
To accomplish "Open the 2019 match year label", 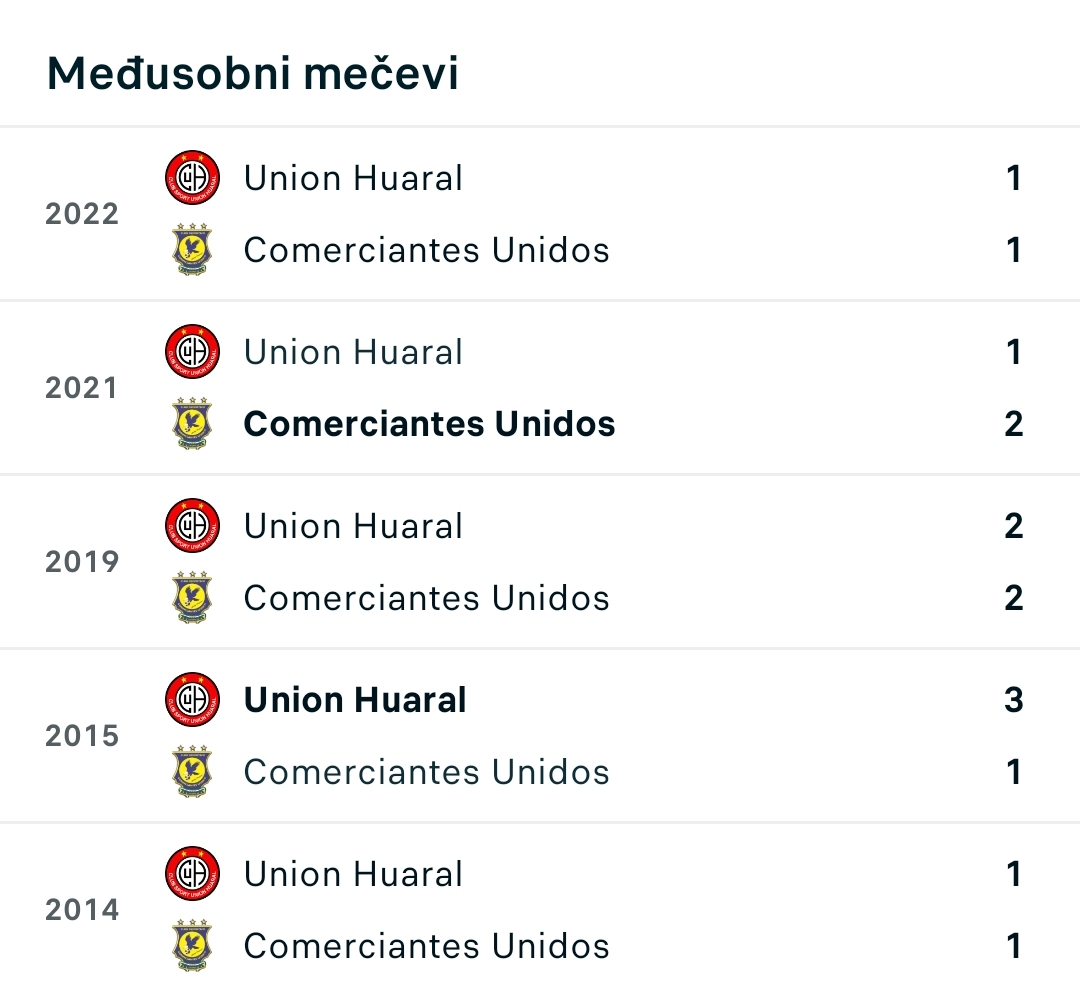I will 82,562.
